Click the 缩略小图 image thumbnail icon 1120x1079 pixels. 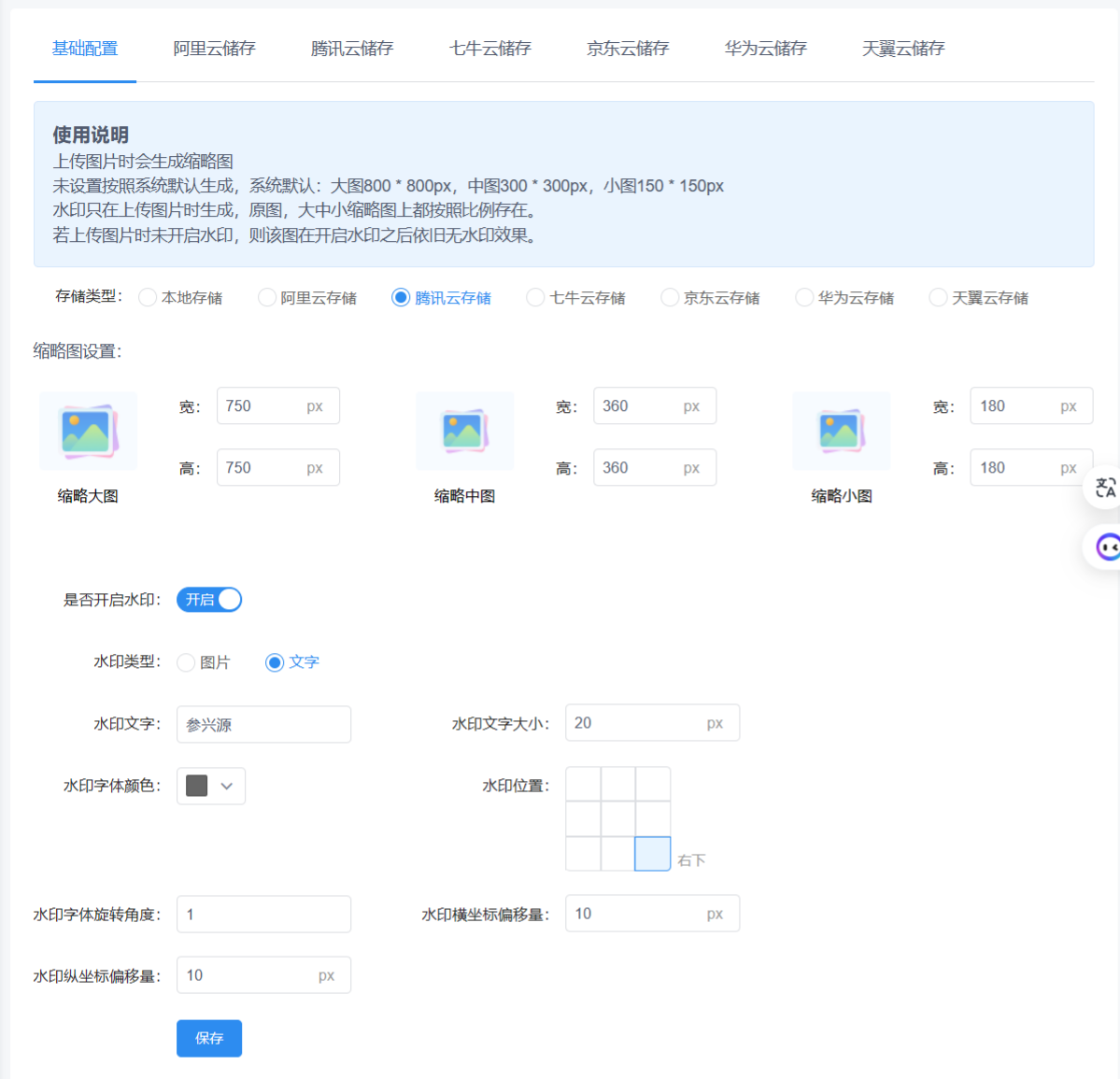pos(841,430)
